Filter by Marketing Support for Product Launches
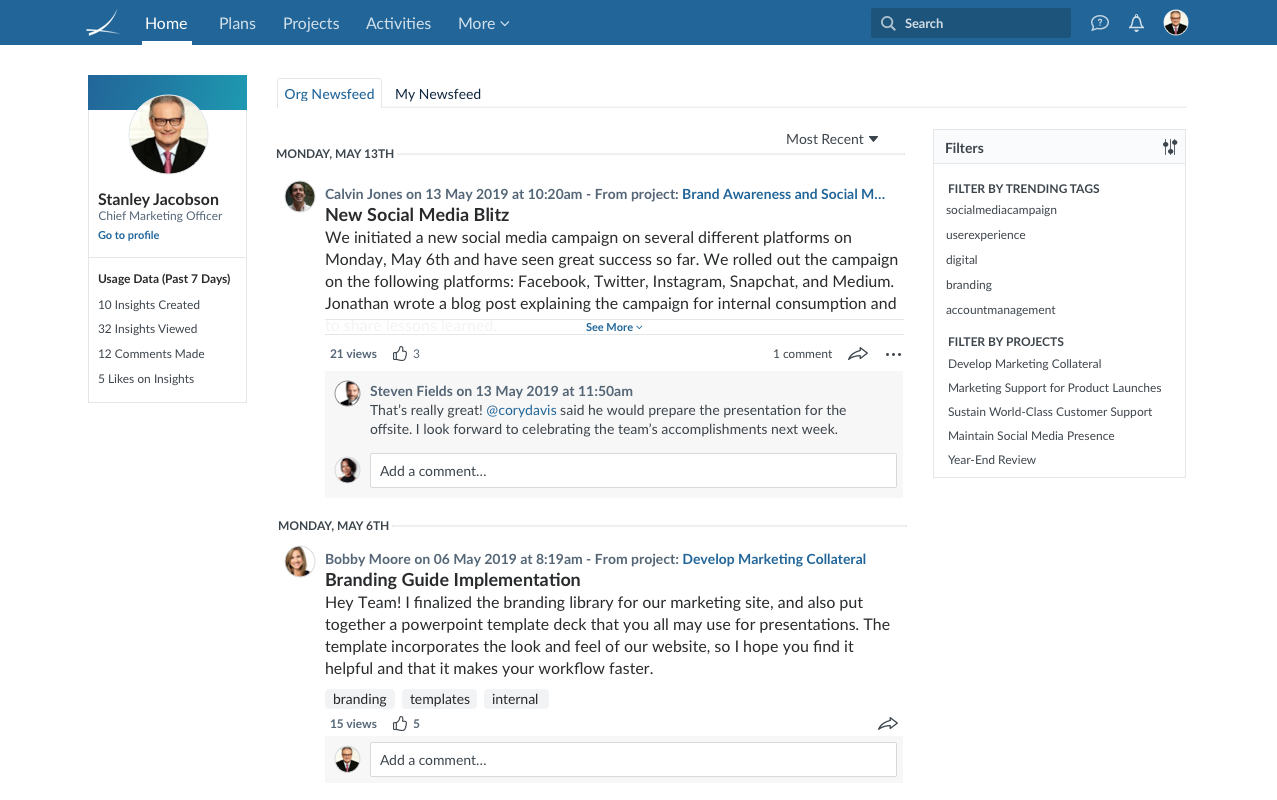This screenshot has height=800, width=1277. click(x=1054, y=388)
